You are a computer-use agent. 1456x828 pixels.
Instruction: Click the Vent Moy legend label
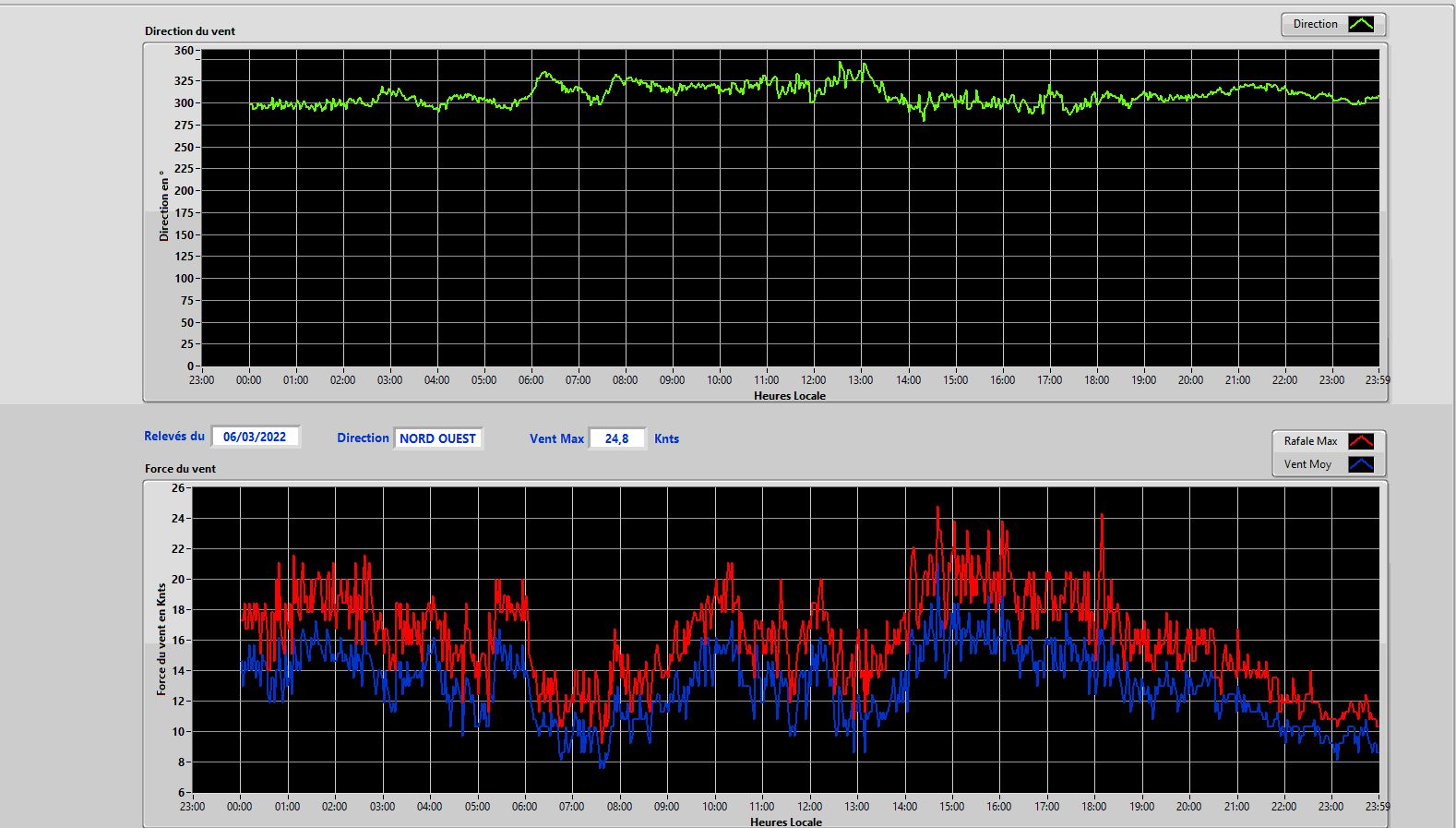pos(1307,464)
